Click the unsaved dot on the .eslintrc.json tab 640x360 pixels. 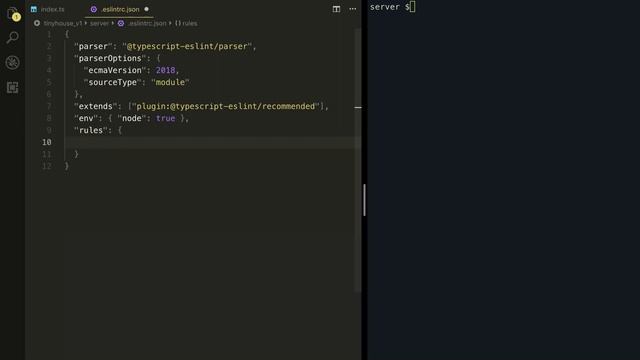pyautogui.click(x=147, y=9)
